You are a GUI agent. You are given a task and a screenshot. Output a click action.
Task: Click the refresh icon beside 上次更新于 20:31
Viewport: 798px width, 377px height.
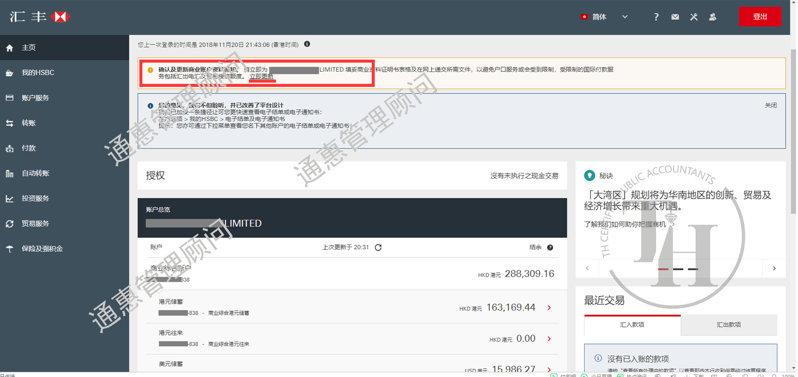pyautogui.click(x=378, y=247)
